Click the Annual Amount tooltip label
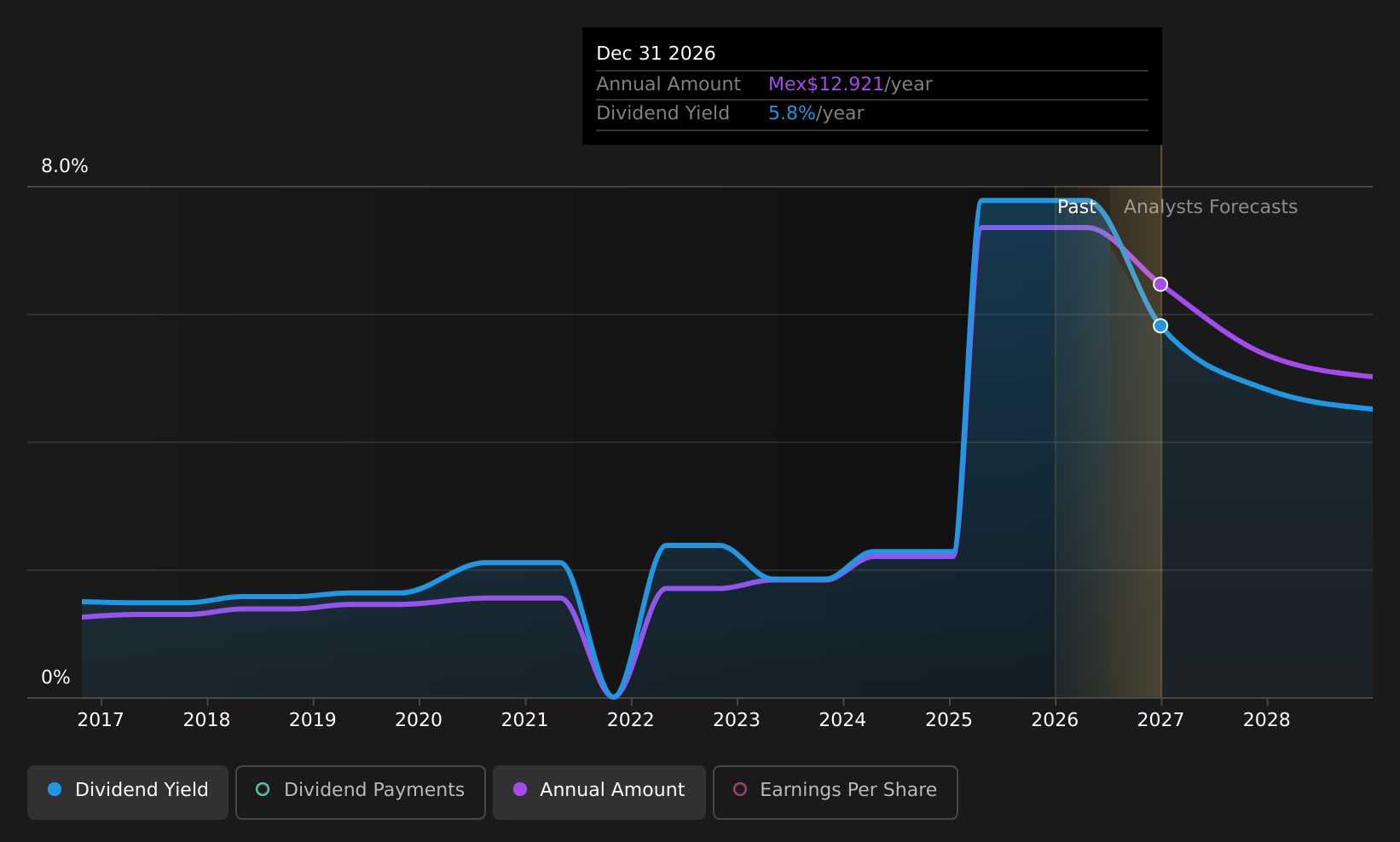The height and width of the screenshot is (842, 1400). [x=668, y=84]
